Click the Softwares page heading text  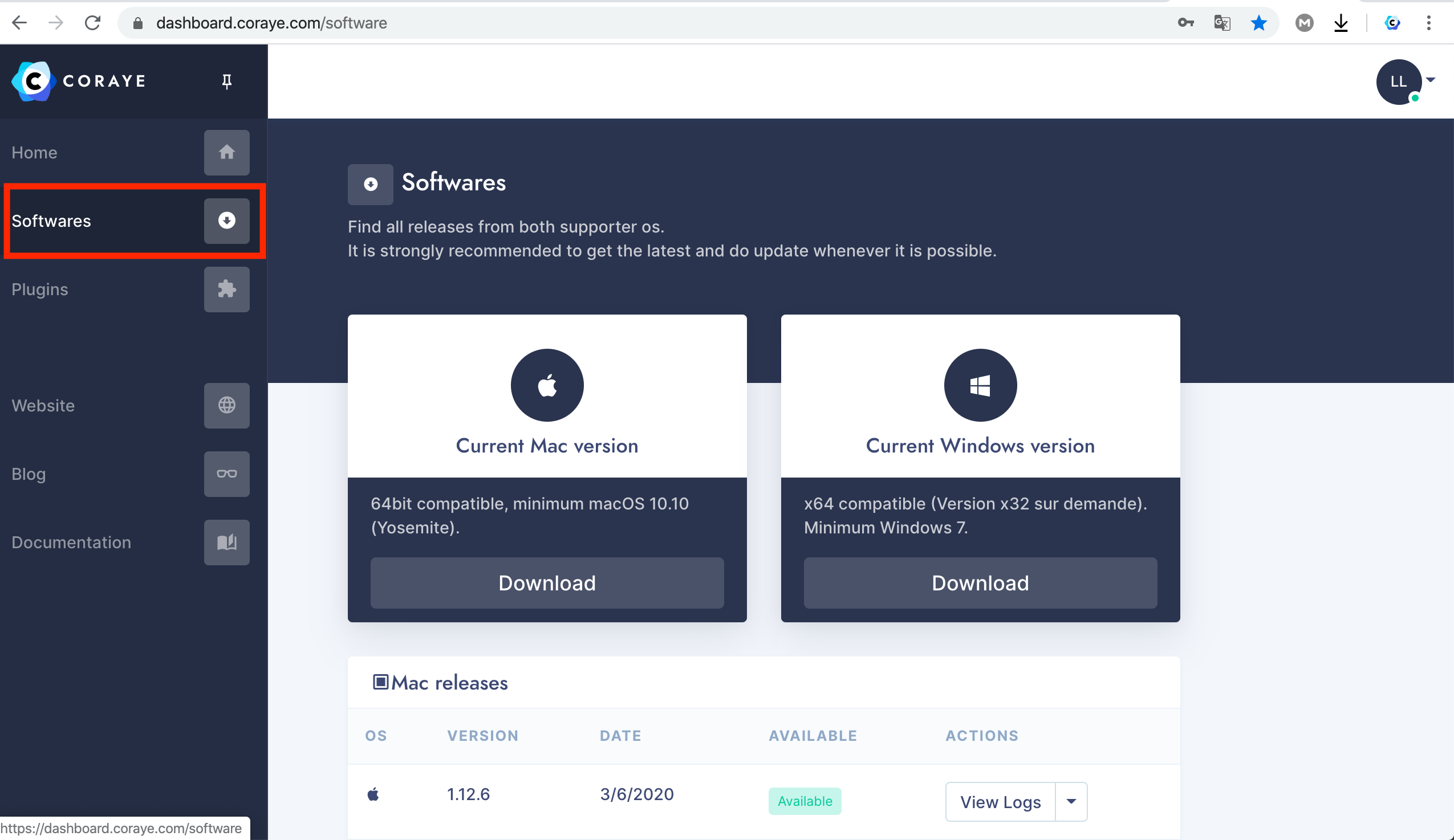click(454, 182)
